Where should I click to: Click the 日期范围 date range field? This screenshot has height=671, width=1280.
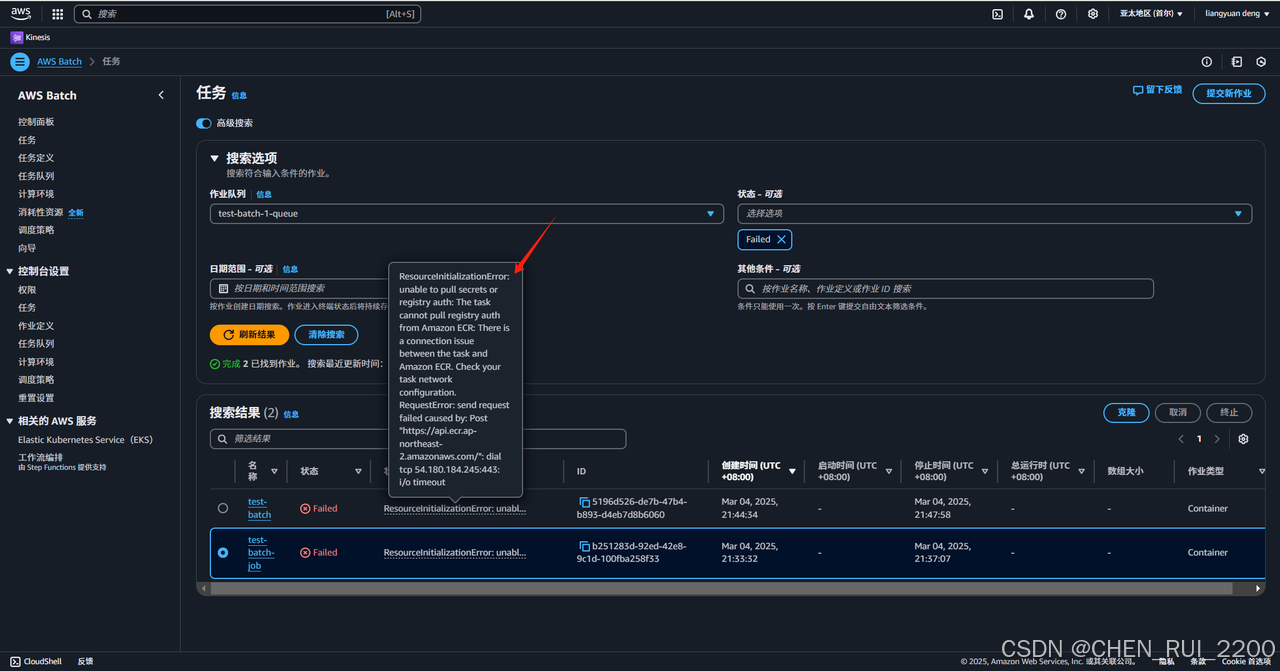tap(298, 289)
